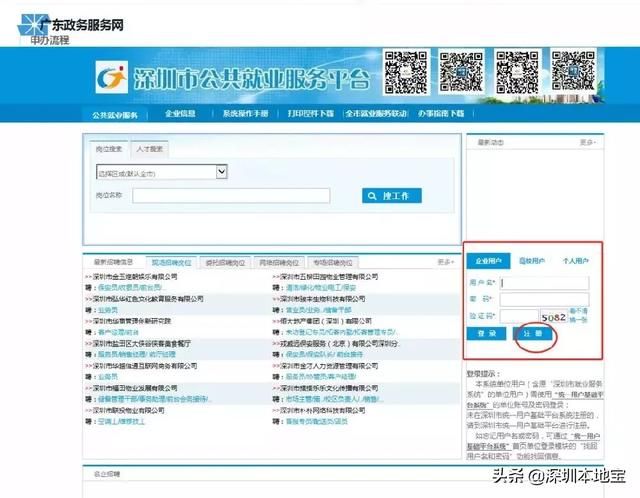Open 服务员/销售经理 job link
Viewport: 640px width, 498px height.
[x=137, y=354]
